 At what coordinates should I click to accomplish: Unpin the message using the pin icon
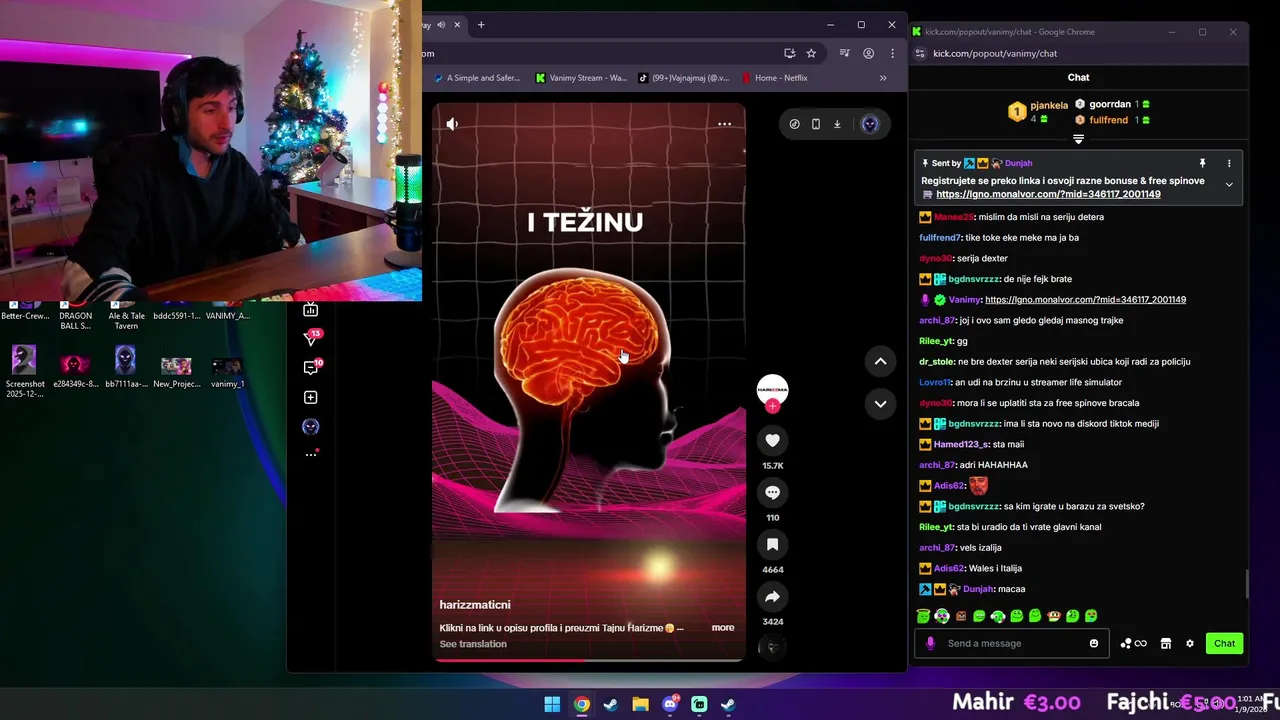pyautogui.click(x=1203, y=163)
